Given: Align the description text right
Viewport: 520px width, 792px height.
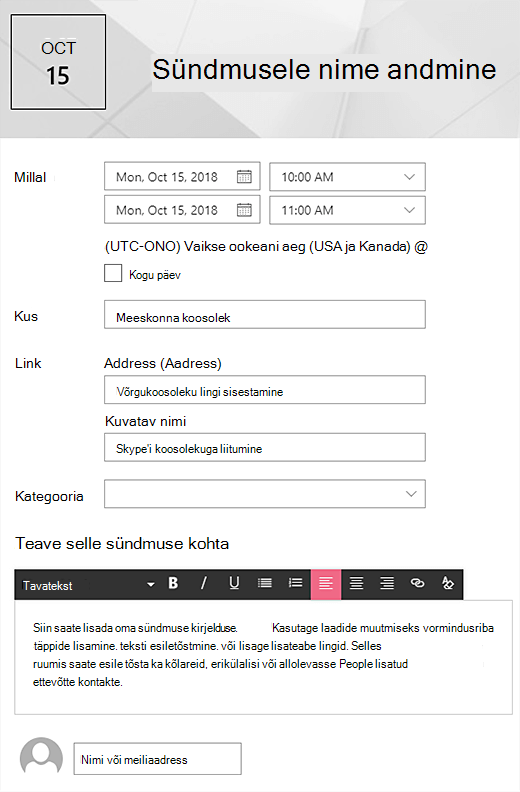Looking at the screenshot, I should pyautogui.click(x=387, y=583).
